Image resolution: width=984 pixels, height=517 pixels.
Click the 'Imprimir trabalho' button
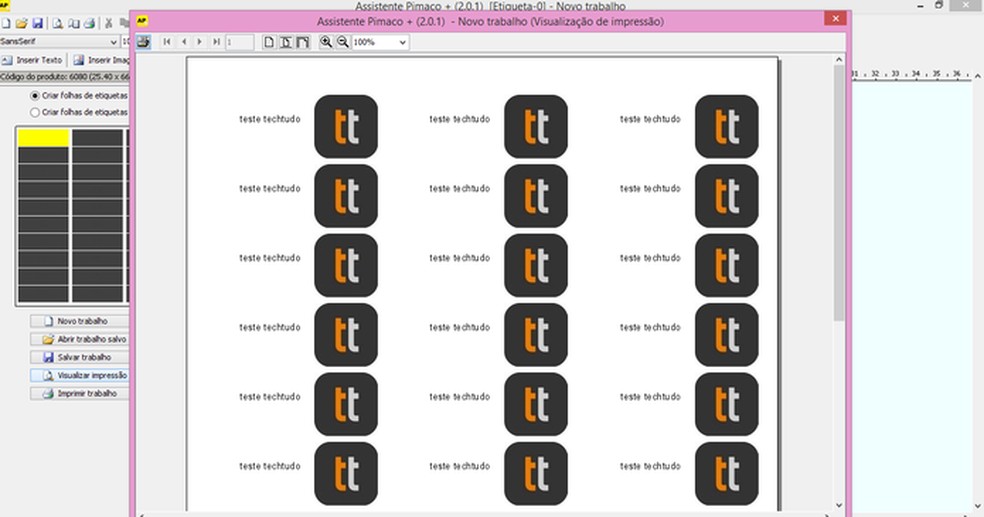tap(80, 393)
